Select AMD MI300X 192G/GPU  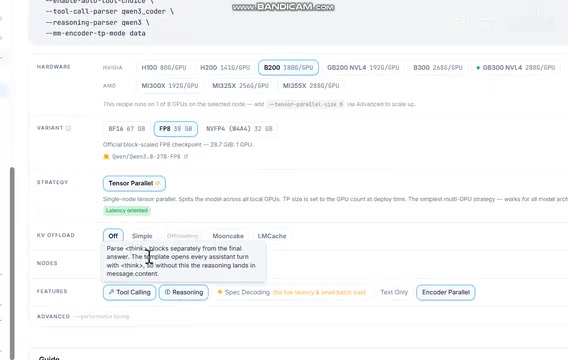pos(170,86)
